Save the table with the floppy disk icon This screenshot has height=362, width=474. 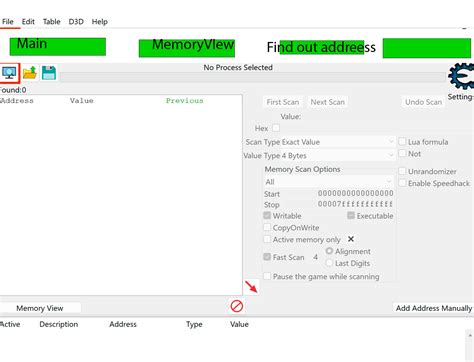click(49, 73)
